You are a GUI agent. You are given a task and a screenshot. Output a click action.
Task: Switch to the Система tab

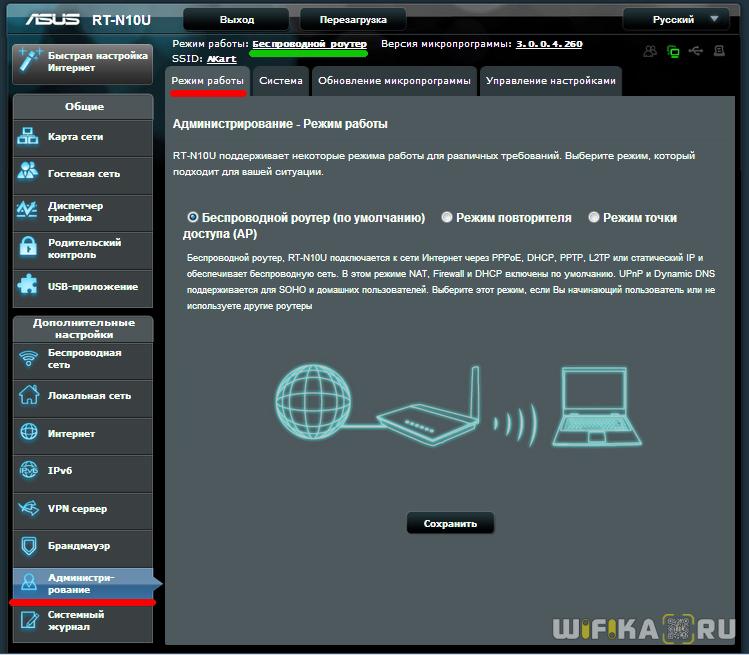coord(281,81)
